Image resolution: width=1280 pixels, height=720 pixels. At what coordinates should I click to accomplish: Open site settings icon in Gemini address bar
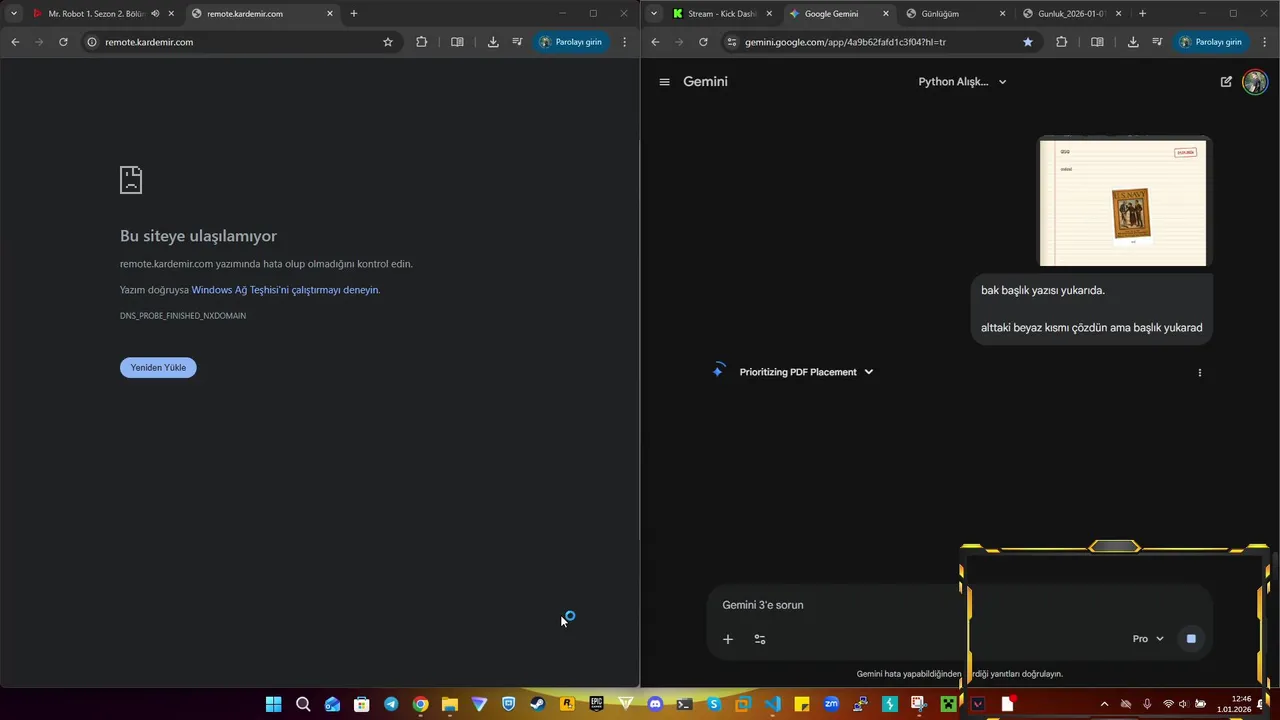[731, 42]
